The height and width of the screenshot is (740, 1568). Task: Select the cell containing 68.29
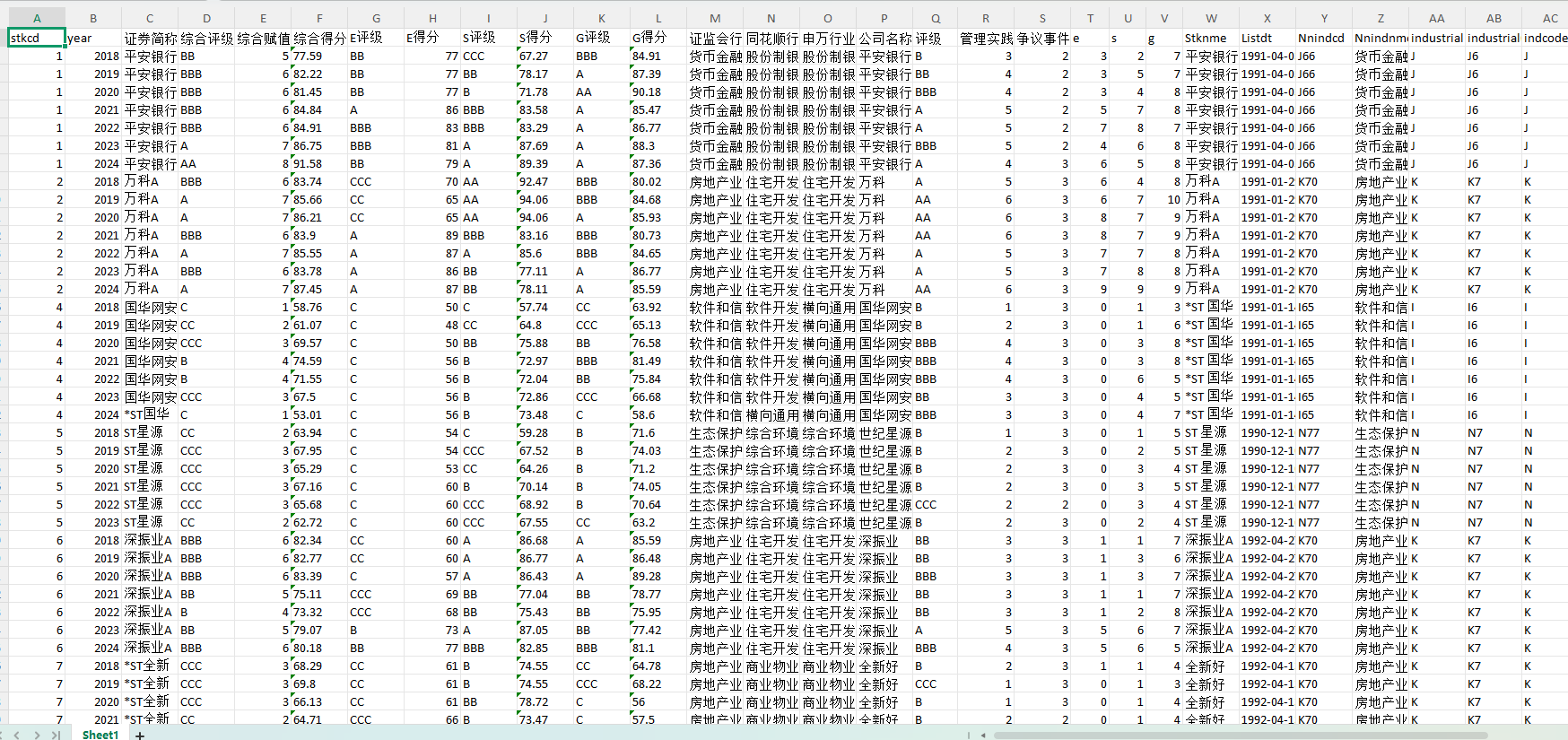click(x=319, y=666)
